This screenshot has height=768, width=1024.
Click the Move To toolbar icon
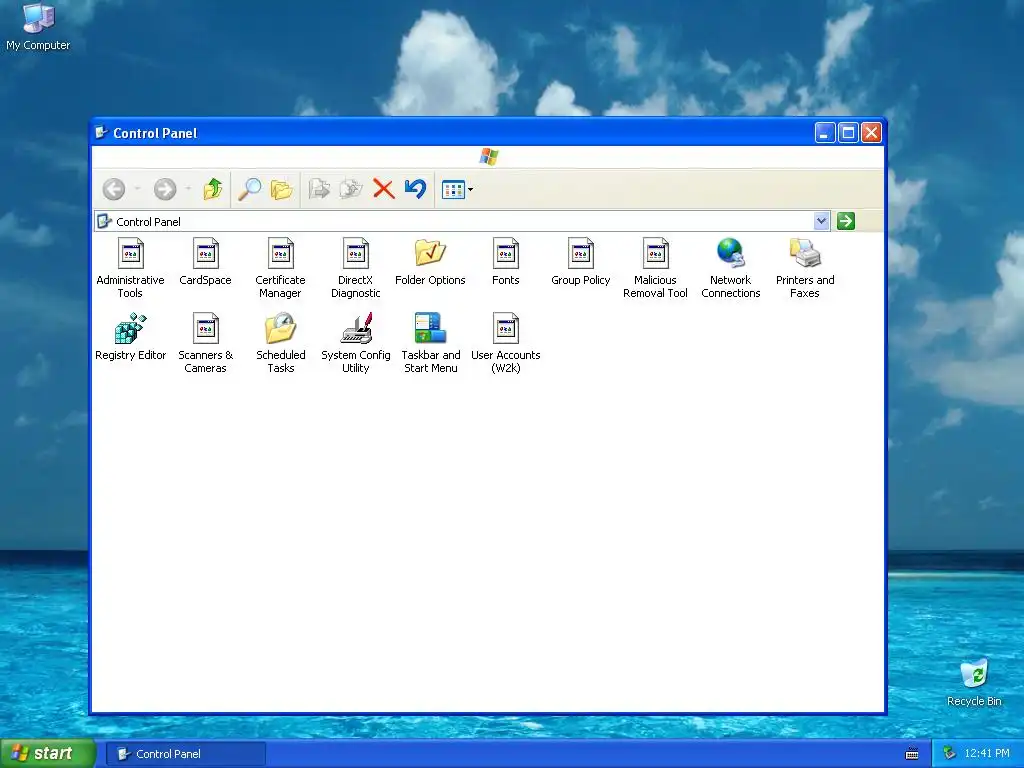[319, 189]
